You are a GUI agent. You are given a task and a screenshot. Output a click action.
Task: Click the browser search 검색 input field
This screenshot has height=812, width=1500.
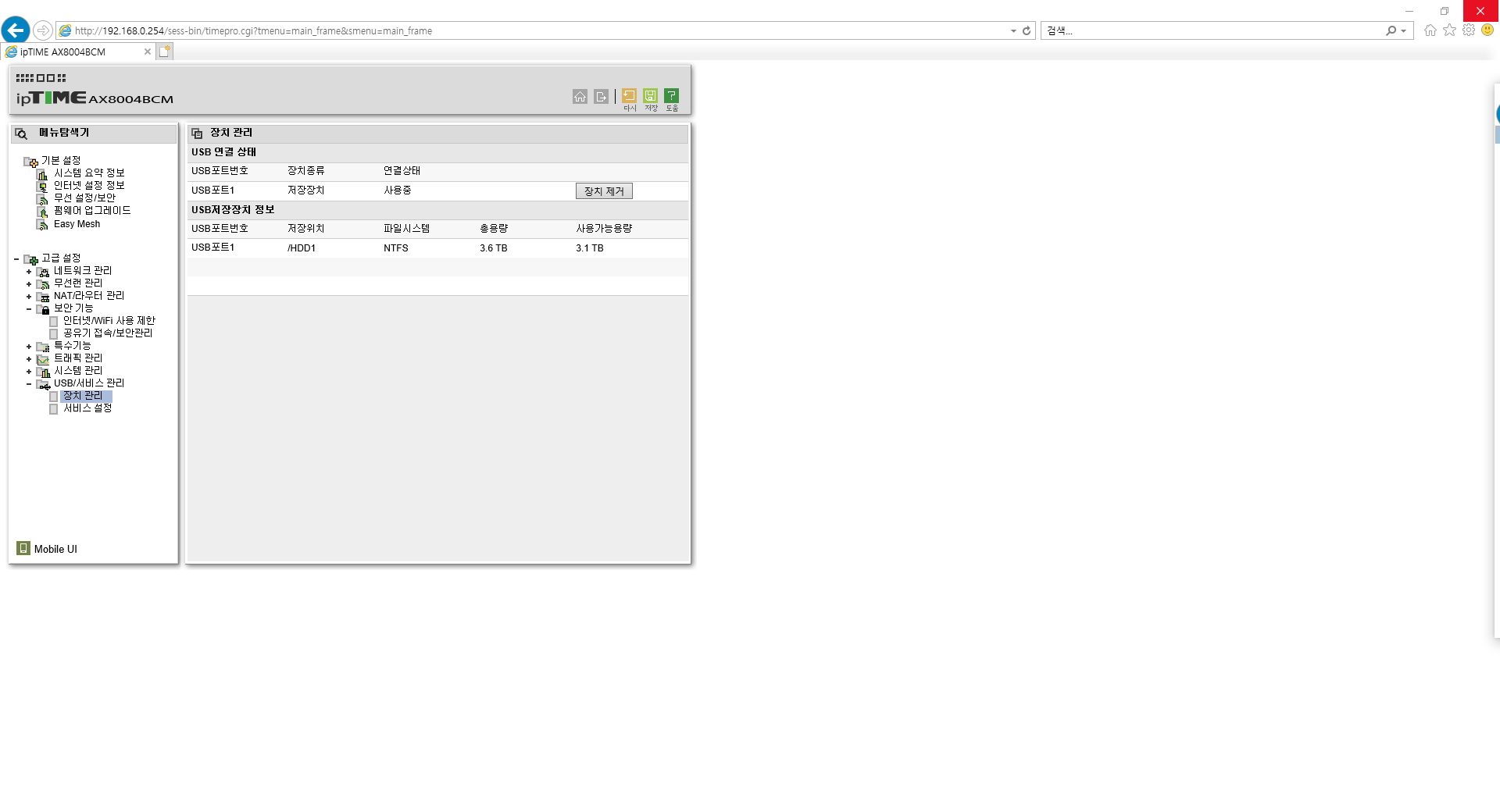(x=1215, y=30)
